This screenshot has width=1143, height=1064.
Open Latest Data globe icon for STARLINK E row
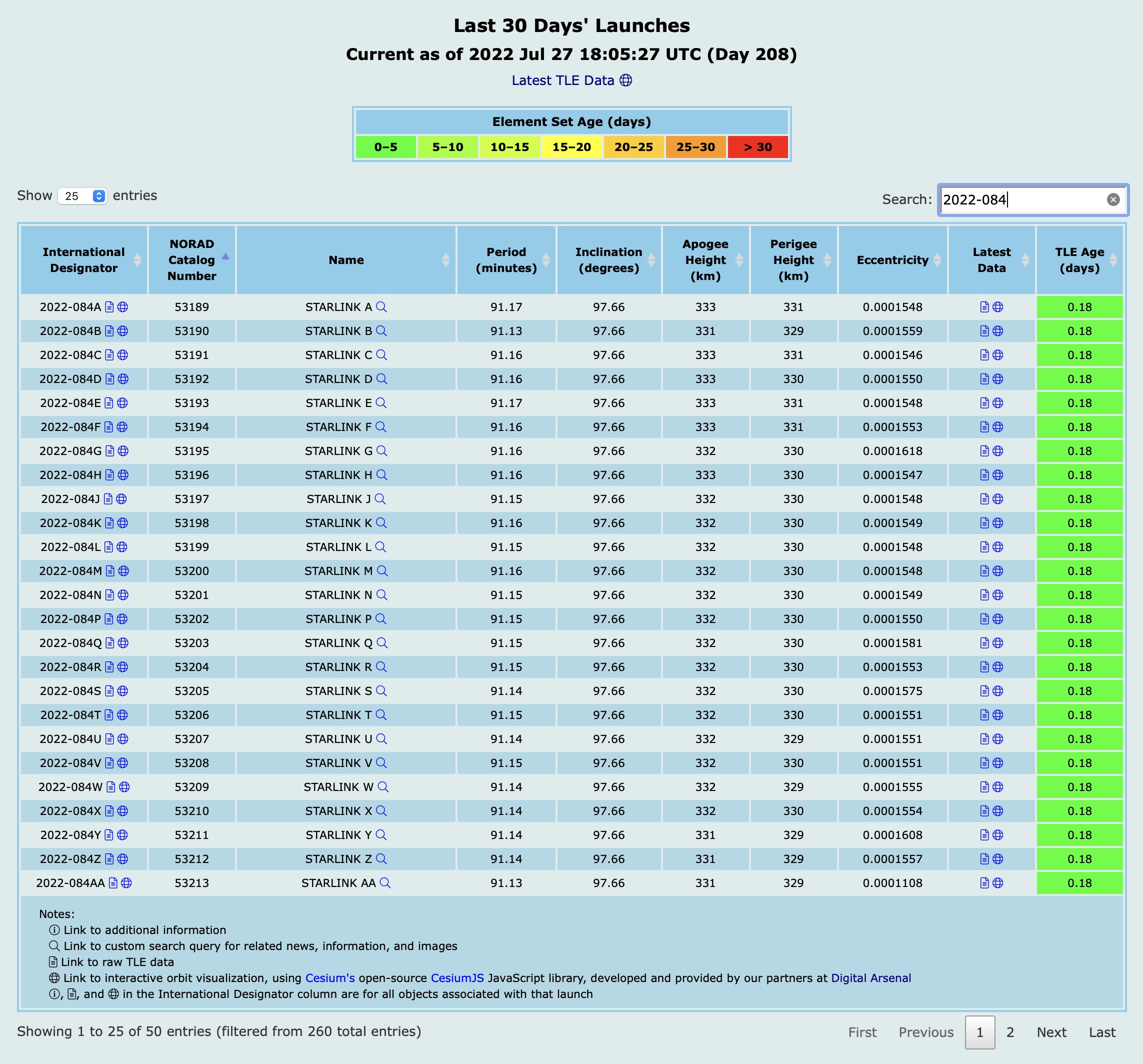(998, 403)
